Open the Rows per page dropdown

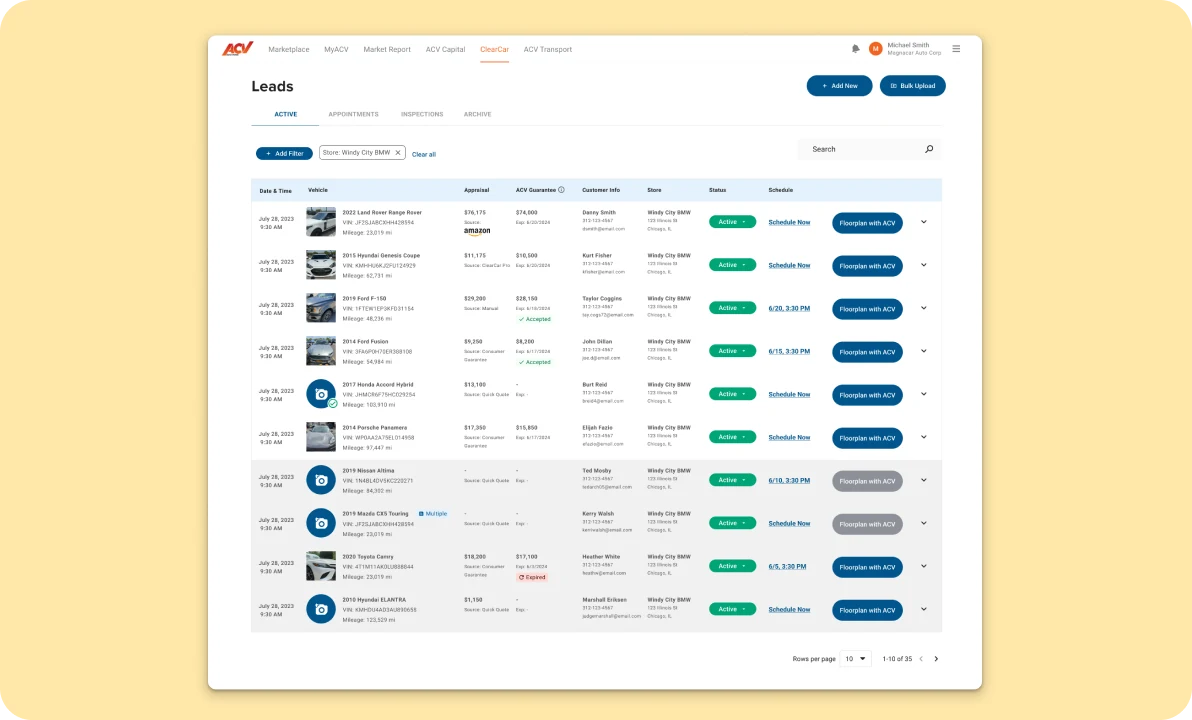(x=855, y=659)
